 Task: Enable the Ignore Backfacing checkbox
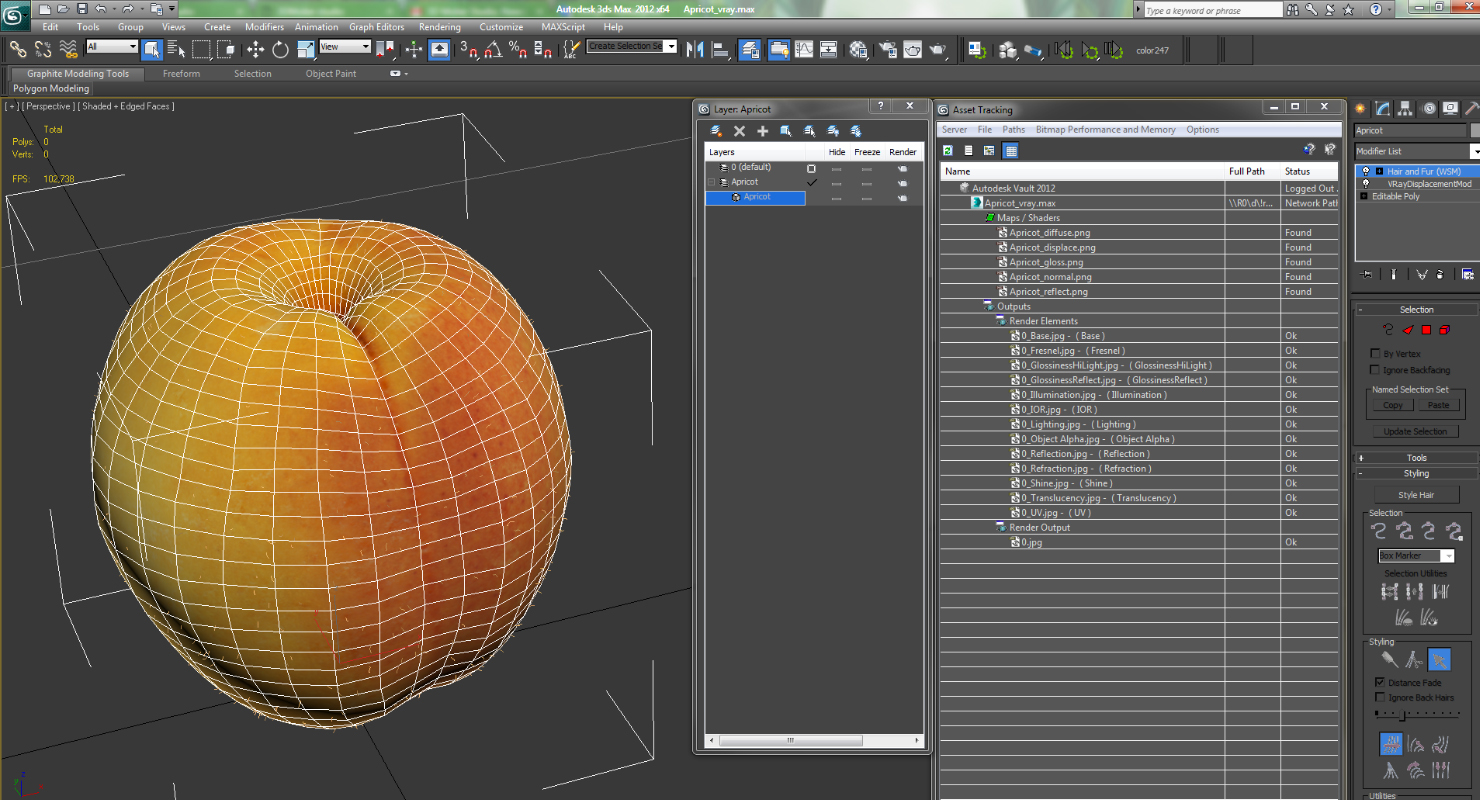(x=1376, y=370)
